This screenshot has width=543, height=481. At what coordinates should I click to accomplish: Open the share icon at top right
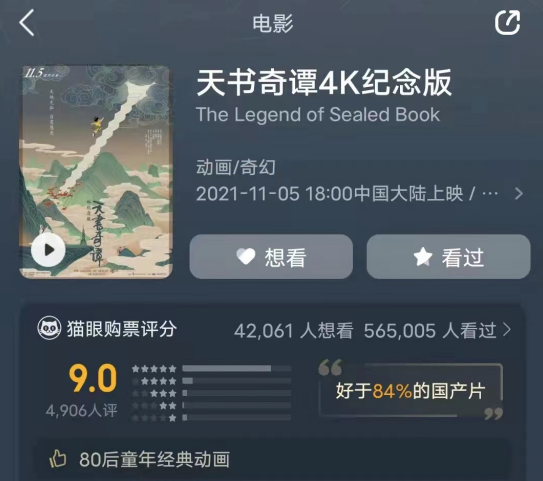point(507,23)
